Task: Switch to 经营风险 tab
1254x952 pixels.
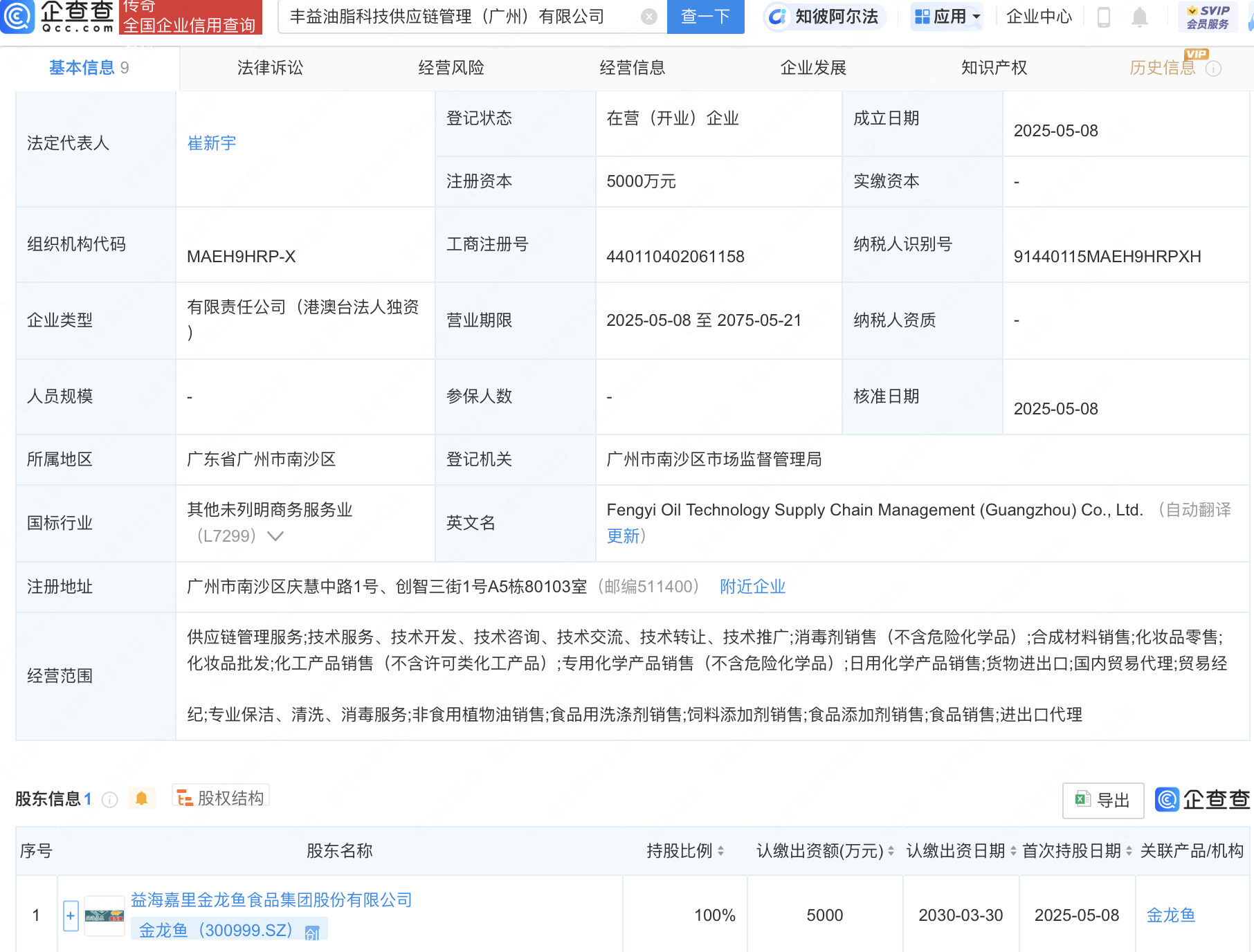Action: pos(451,68)
